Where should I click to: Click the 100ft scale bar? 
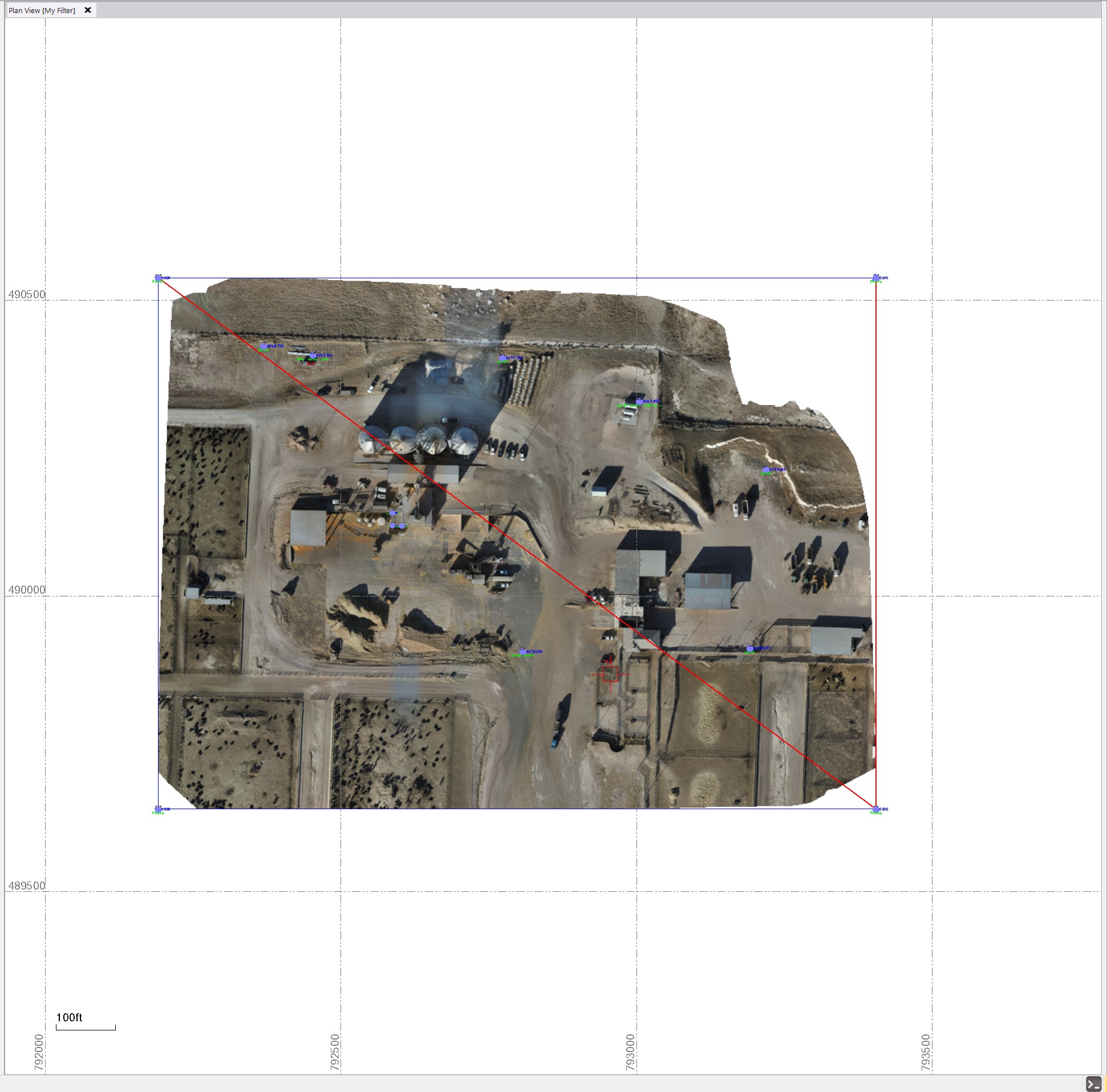pyautogui.click(x=86, y=1028)
